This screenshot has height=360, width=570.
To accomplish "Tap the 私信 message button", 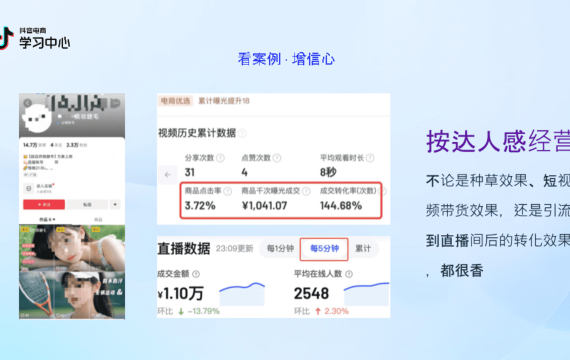I will (87, 204).
